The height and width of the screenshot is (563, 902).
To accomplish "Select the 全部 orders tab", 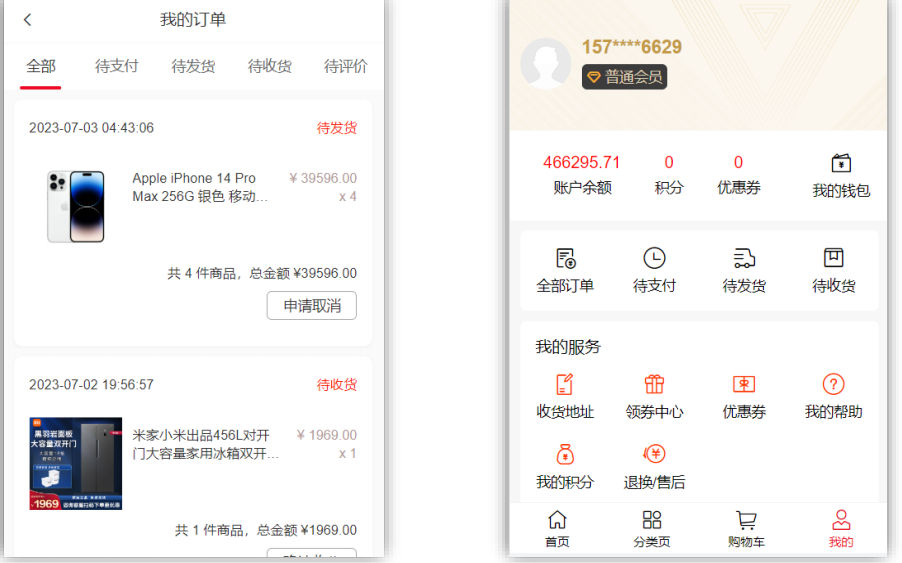I will tap(41, 66).
